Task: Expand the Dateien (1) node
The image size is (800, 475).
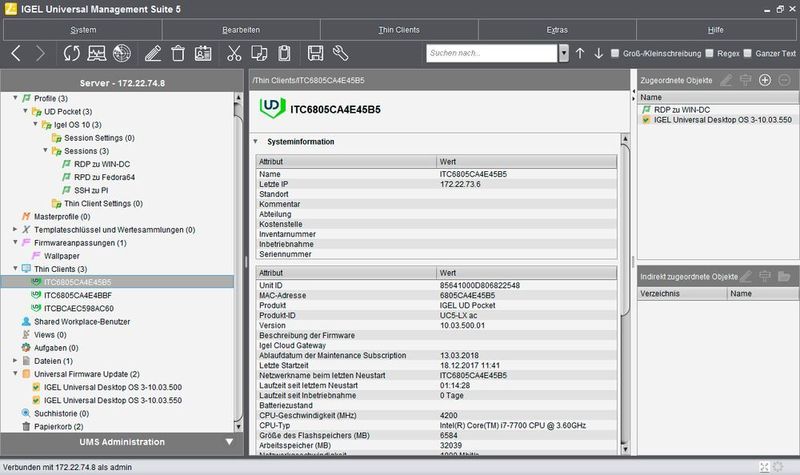Action: [15, 360]
